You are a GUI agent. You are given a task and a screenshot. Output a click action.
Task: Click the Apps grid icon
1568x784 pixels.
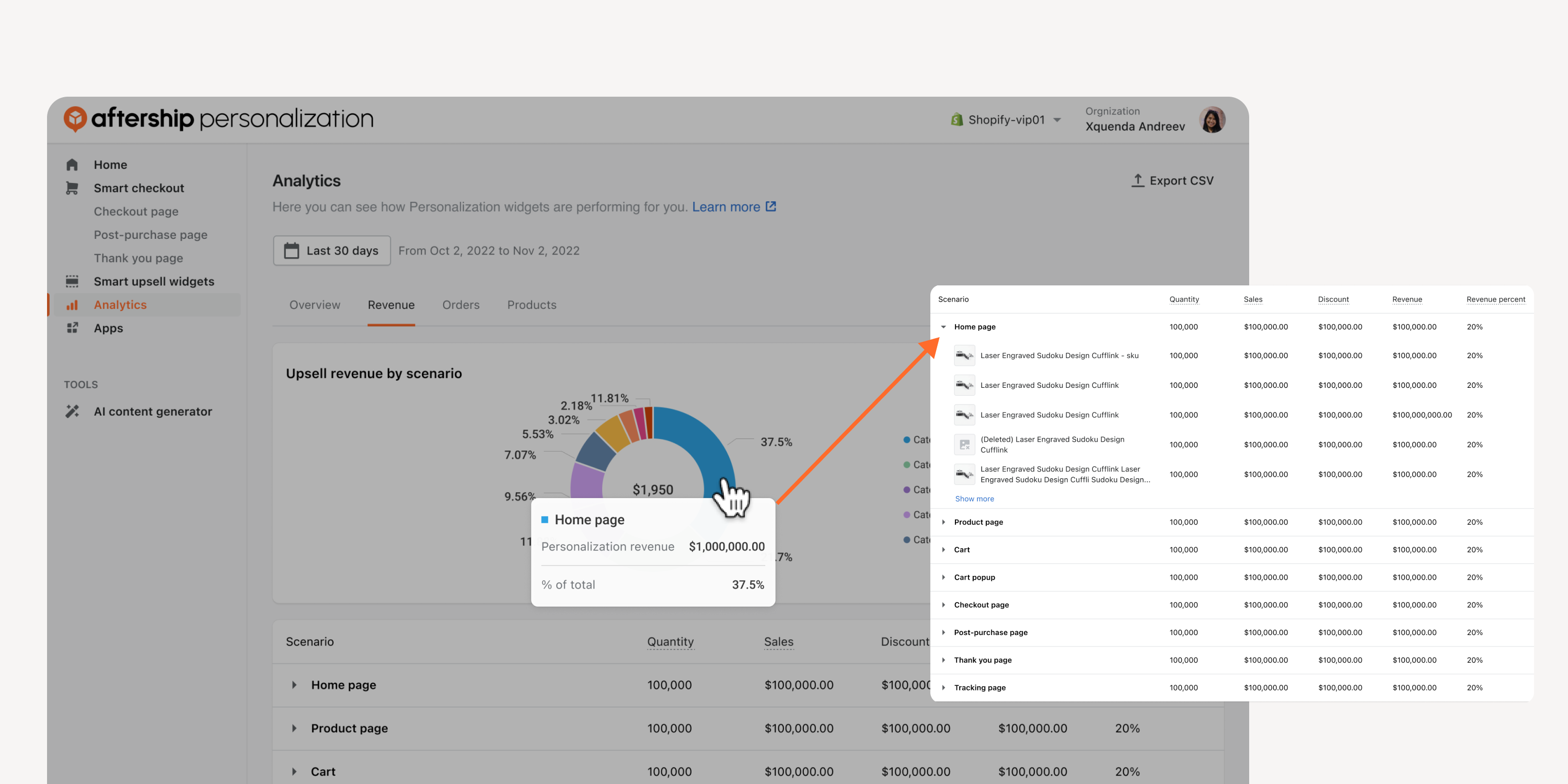click(x=72, y=328)
